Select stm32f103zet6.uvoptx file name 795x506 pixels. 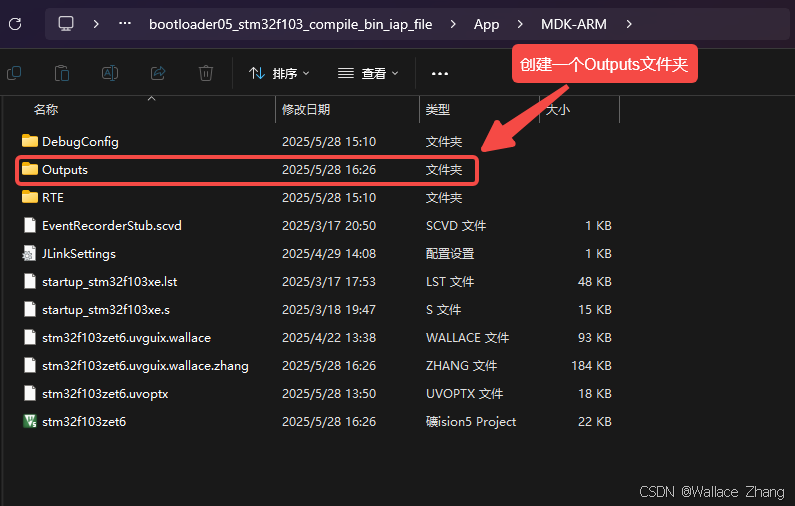(105, 393)
